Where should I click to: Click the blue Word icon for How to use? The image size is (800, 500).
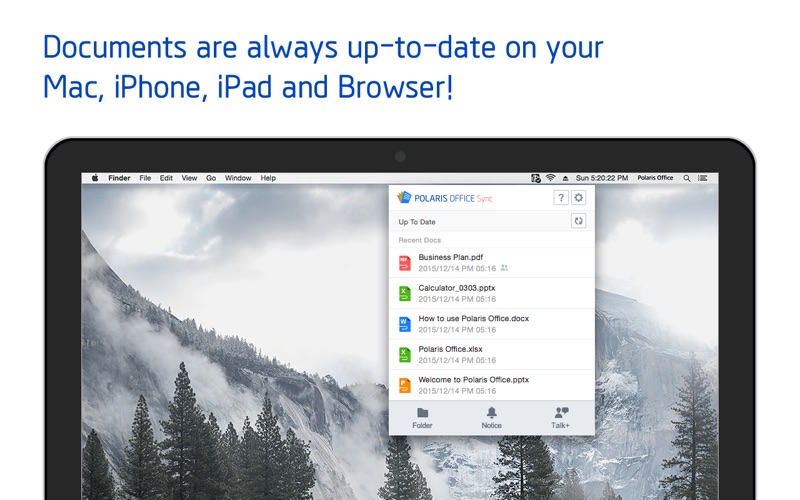tap(405, 324)
